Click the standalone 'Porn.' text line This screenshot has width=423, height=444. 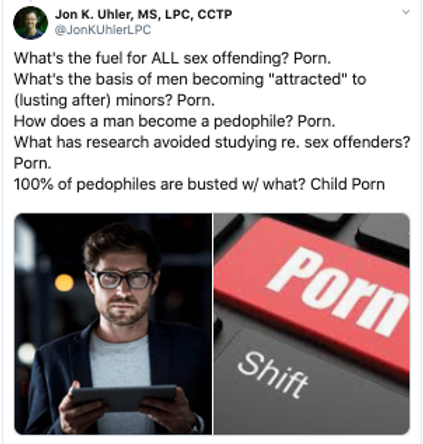[33, 163]
